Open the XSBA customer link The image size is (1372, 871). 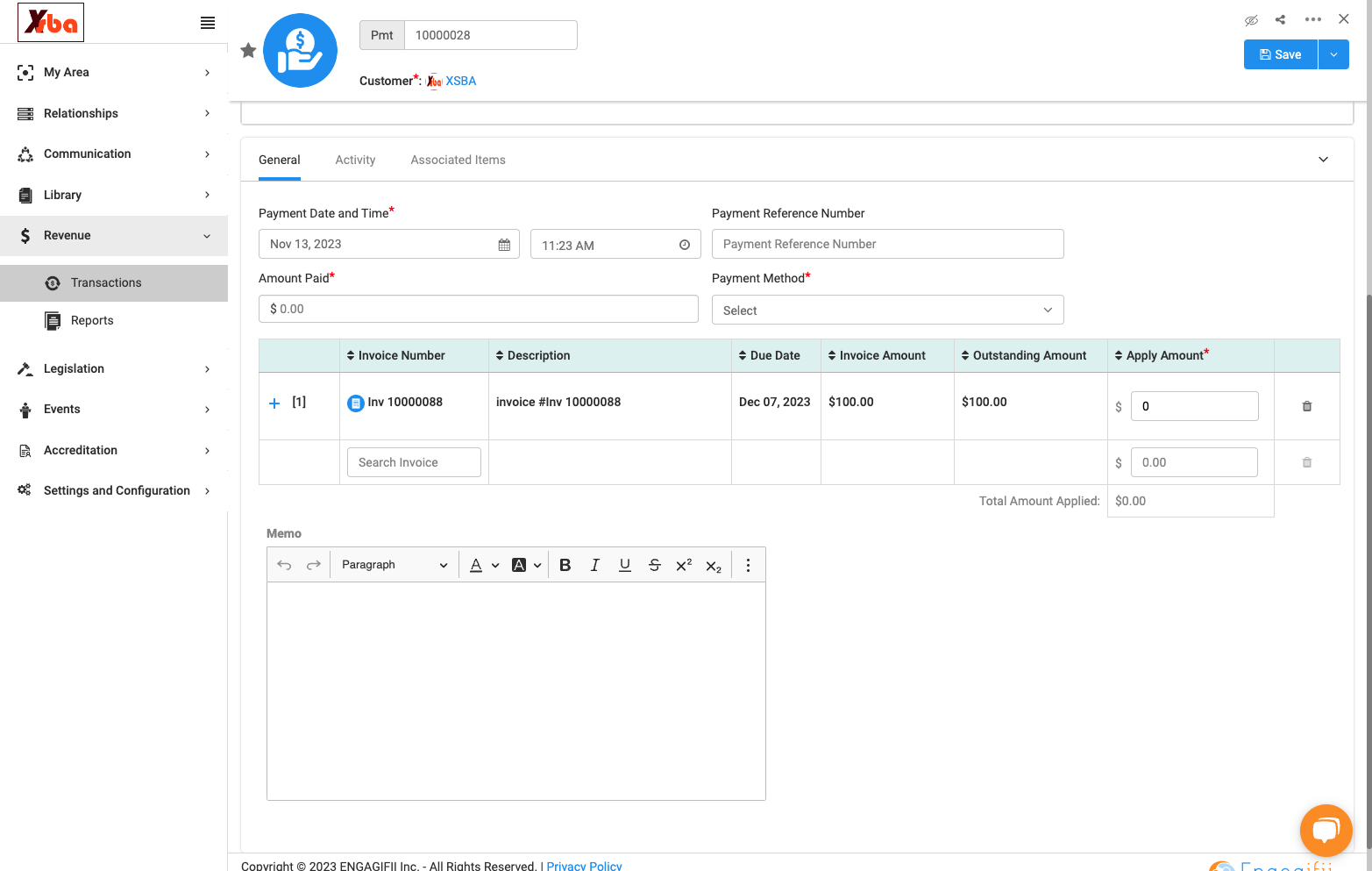pyautogui.click(x=460, y=81)
